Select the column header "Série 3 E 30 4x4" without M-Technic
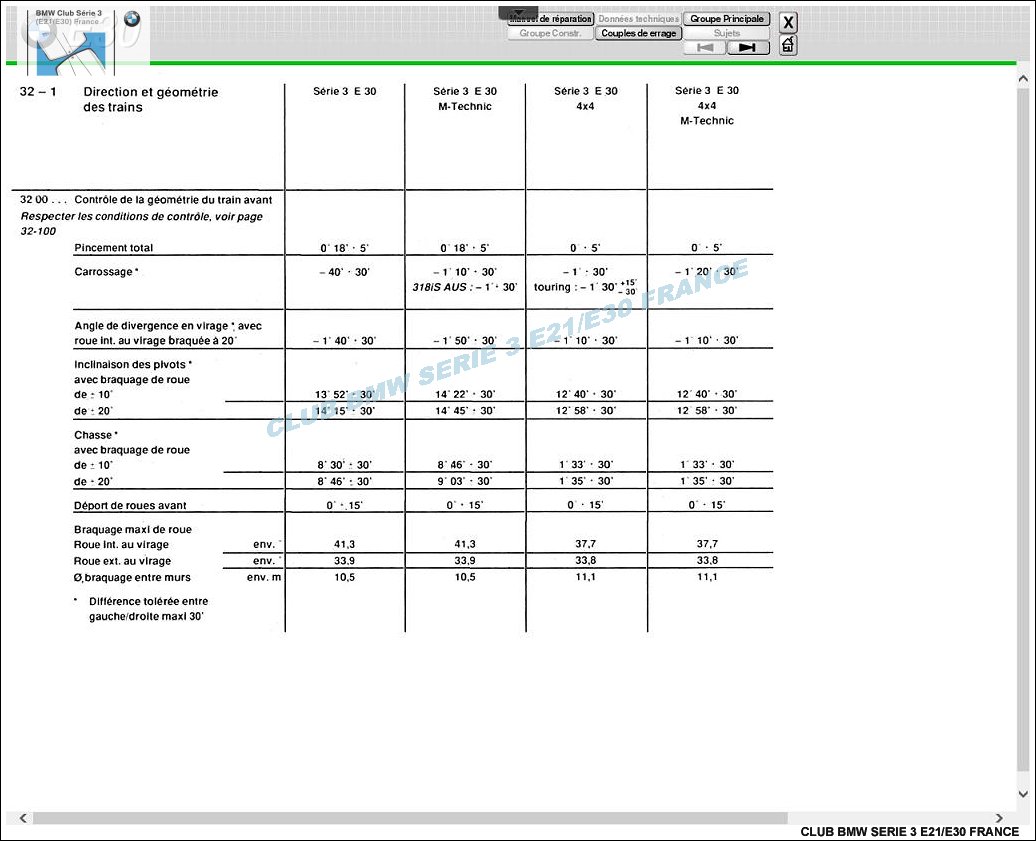This screenshot has height=841, width=1036. [x=586, y=98]
